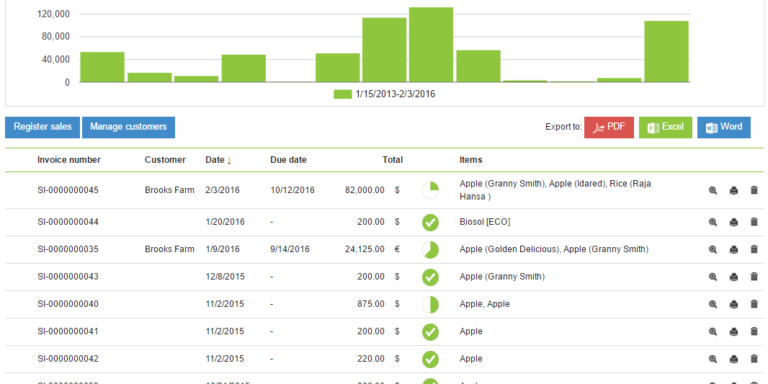View invoice SI-0000000042 with magnifier icon
This screenshot has height=384, width=768.
point(713,359)
